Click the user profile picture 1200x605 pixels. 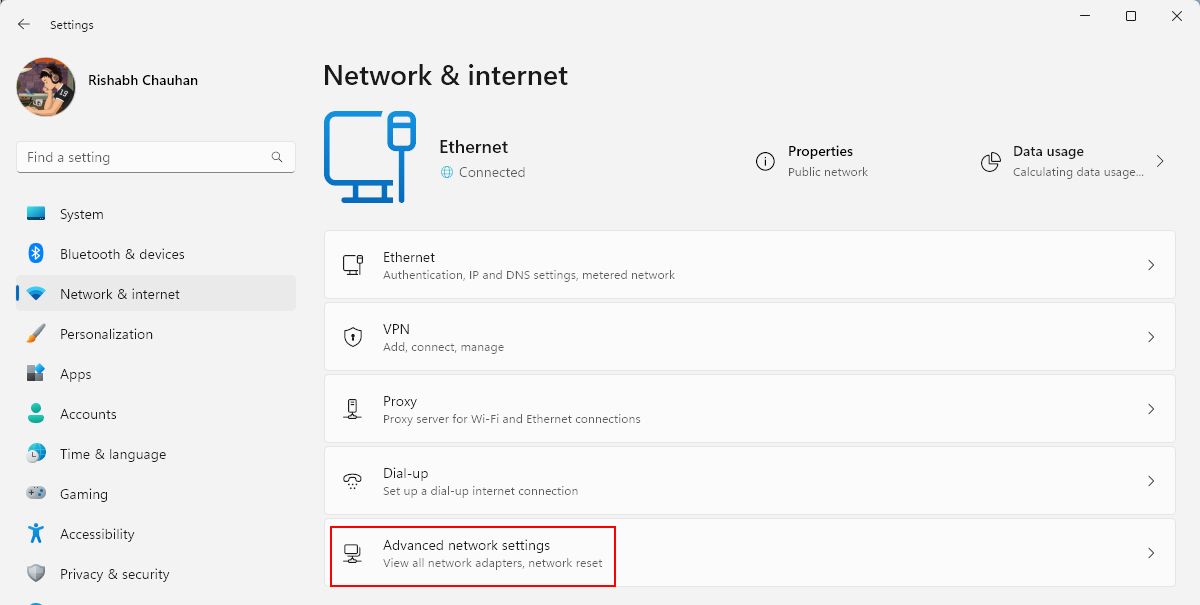(x=45, y=87)
